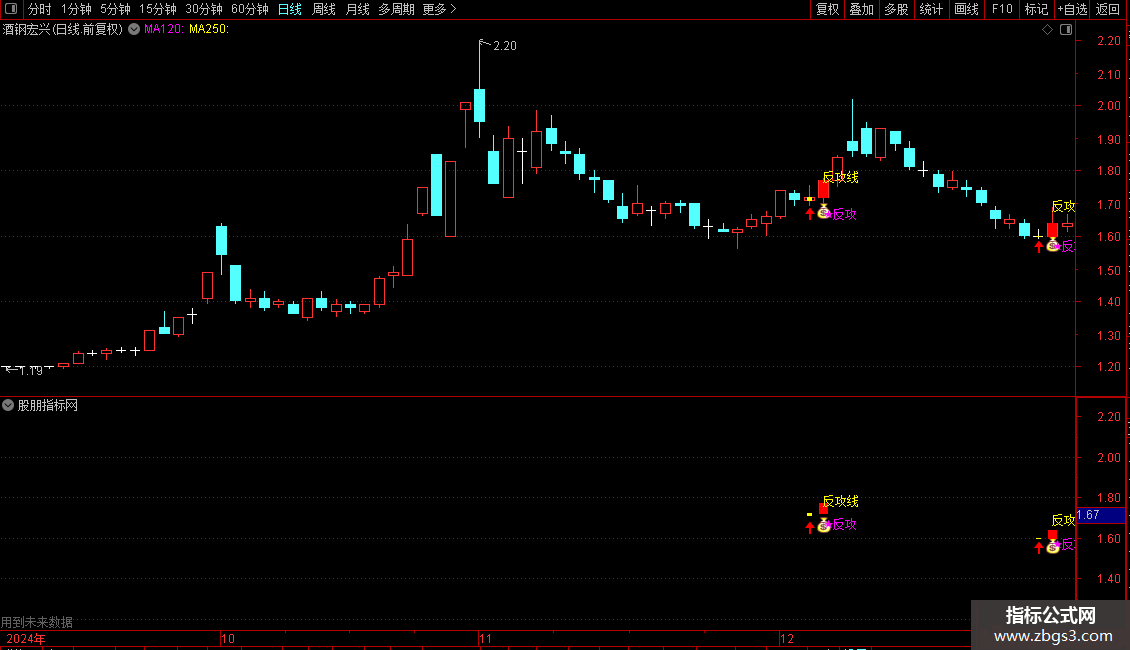Click the MA250 indicator label
Image resolution: width=1130 pixels, height=650 pixels.
tap(209, 29)
